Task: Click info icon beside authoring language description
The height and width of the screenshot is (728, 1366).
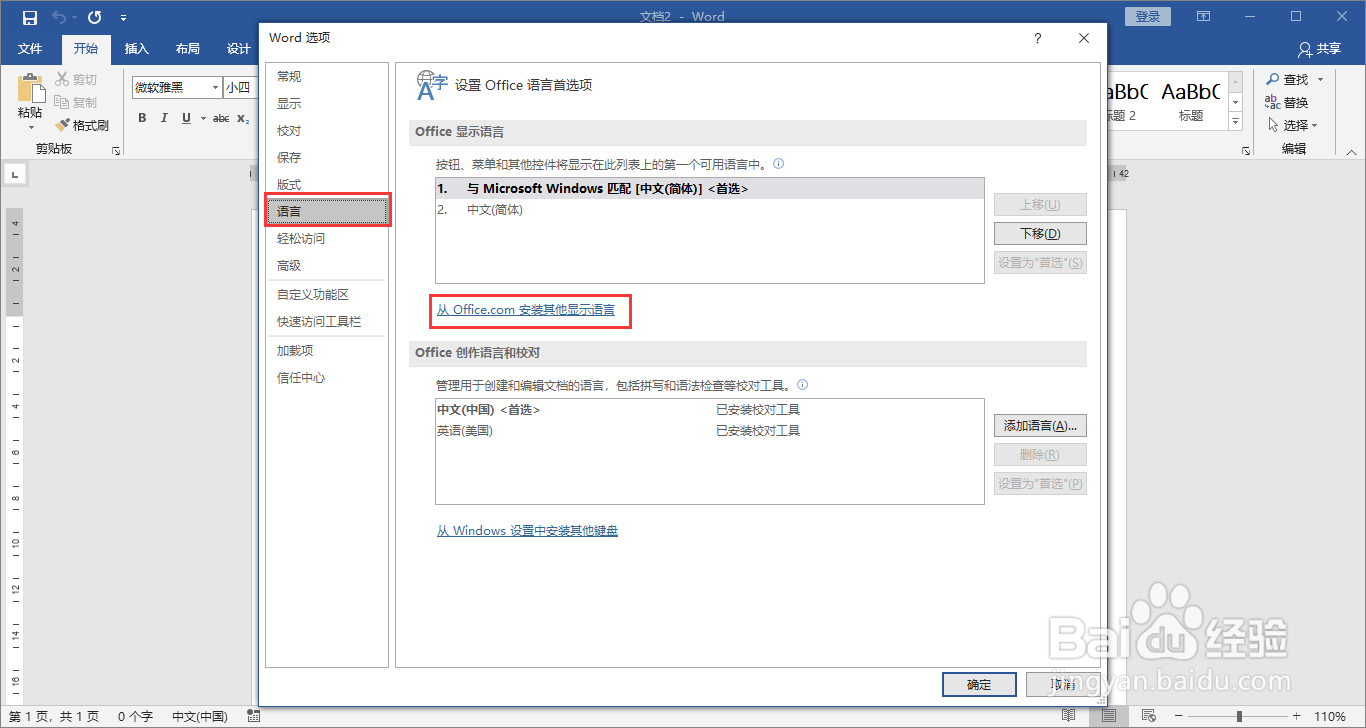Action: [x=803, y=384]
